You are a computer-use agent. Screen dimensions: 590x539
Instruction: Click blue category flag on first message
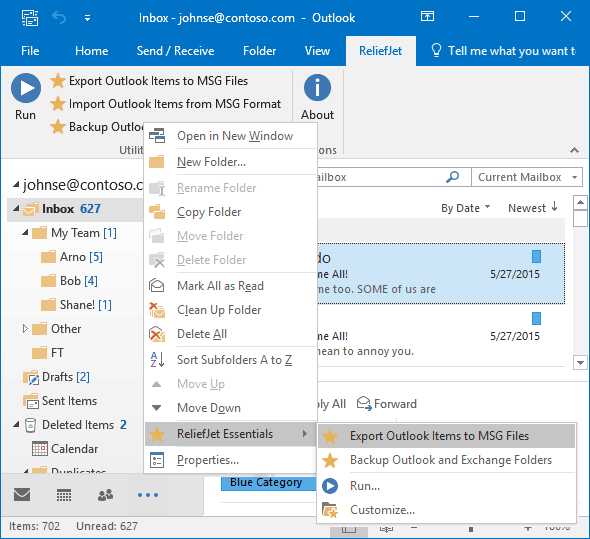[x=537, y=257]
